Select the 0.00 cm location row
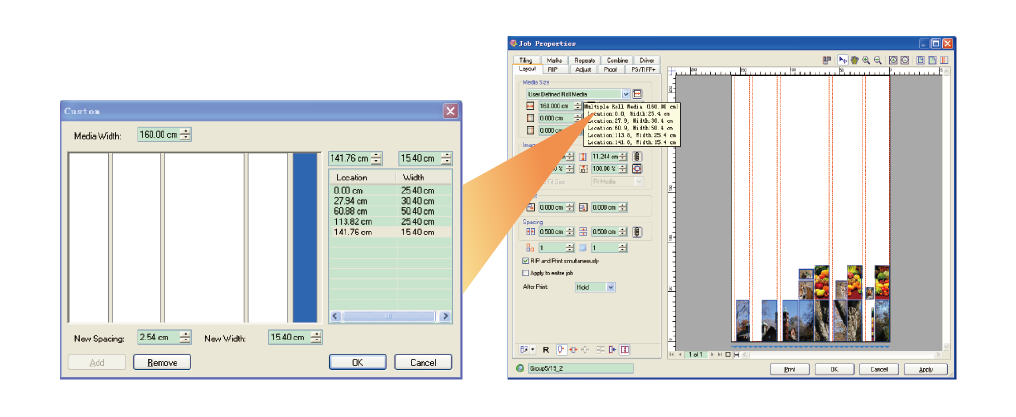1016x417 pixels. click(x=390, y=190)
